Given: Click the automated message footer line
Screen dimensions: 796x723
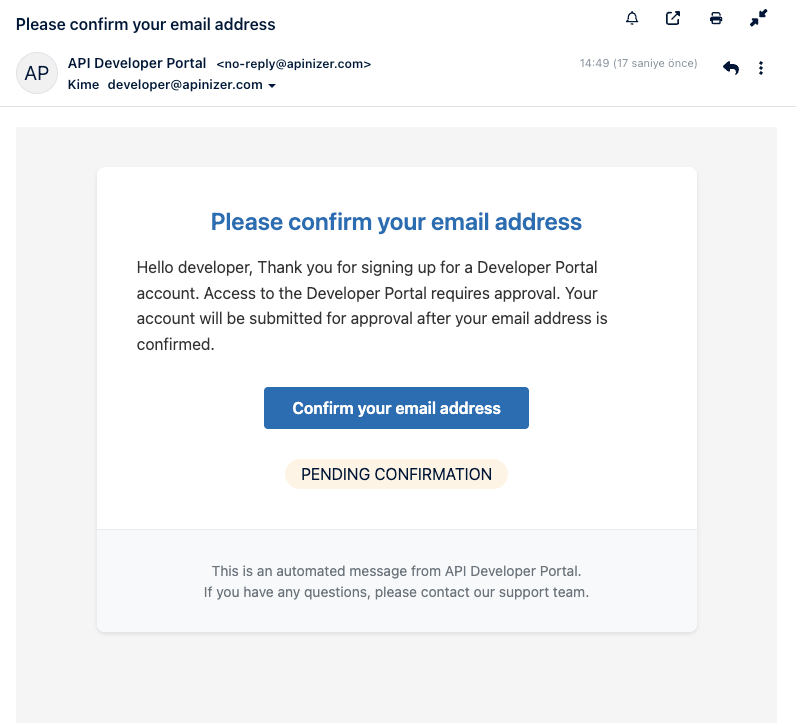Looking at the screenshot, I should (396, 571).
